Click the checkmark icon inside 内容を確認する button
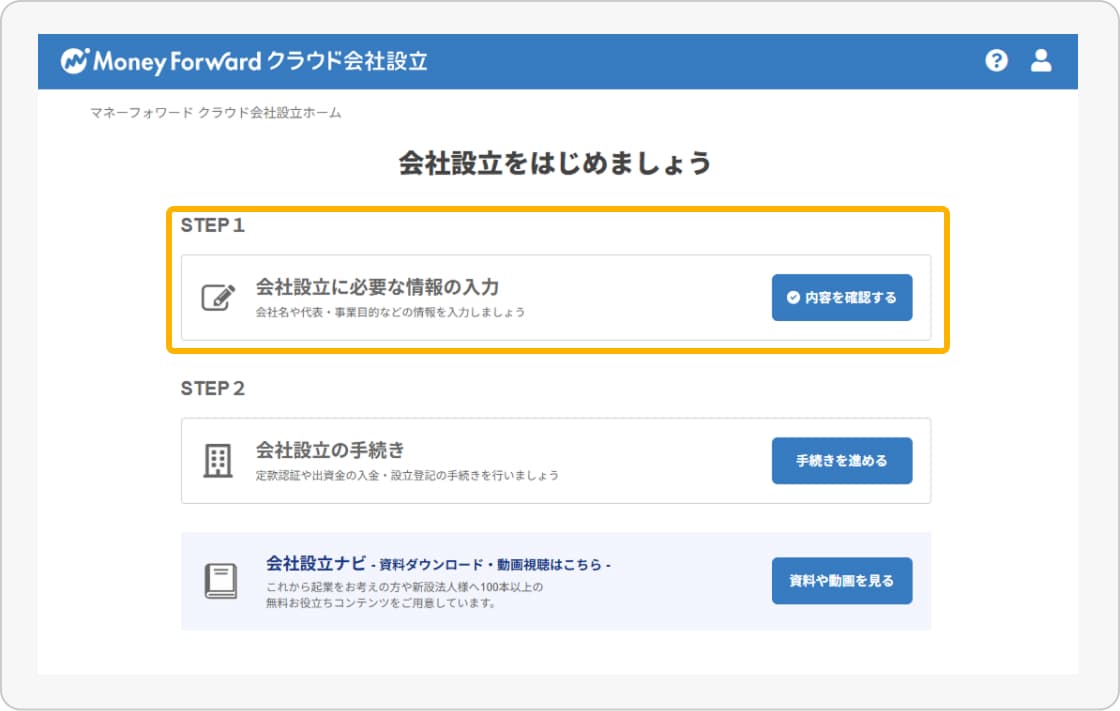The image size is (1120, 711). [x=793, y=298]
